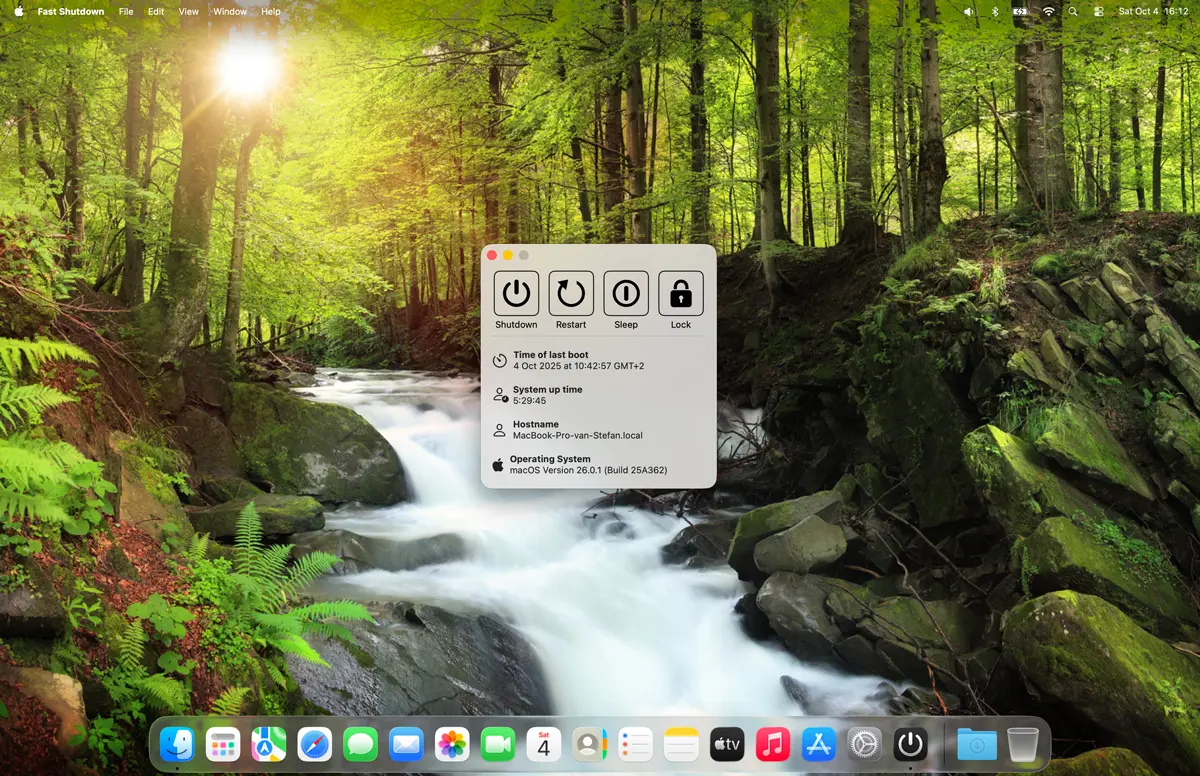Click the Wi-Fi status icon
Image resolution: width=1200 pixels, height=776 pixels.
1048,11
